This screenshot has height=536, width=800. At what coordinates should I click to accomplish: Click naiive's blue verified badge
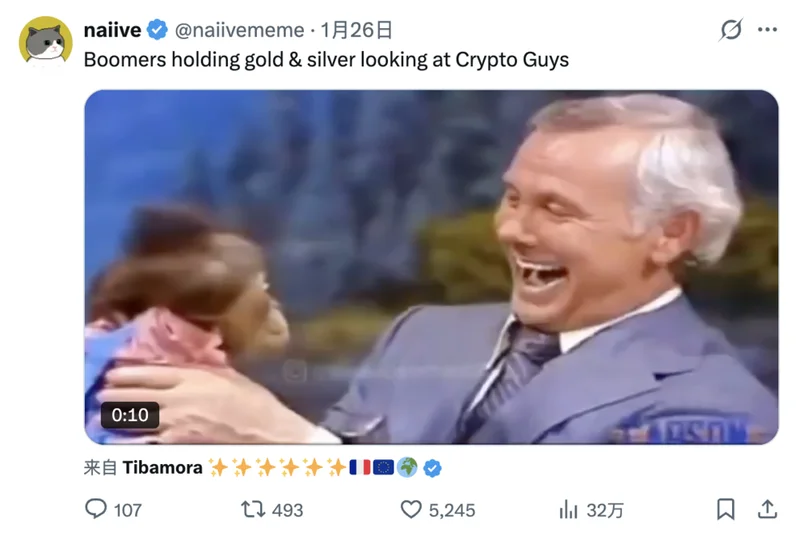click(x=157, y=30)
